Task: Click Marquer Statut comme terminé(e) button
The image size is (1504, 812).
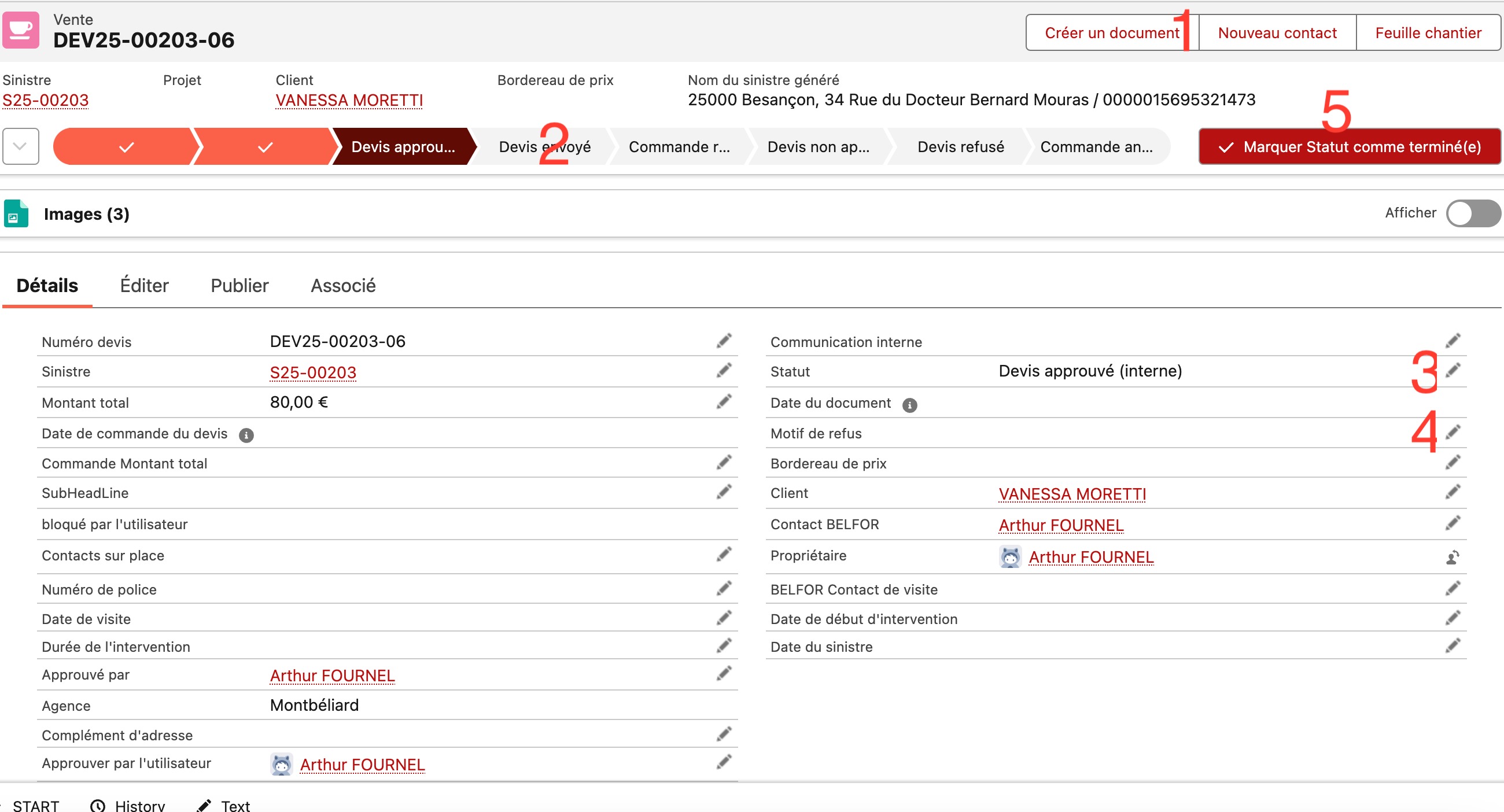Action: [x=1350, y=146]
